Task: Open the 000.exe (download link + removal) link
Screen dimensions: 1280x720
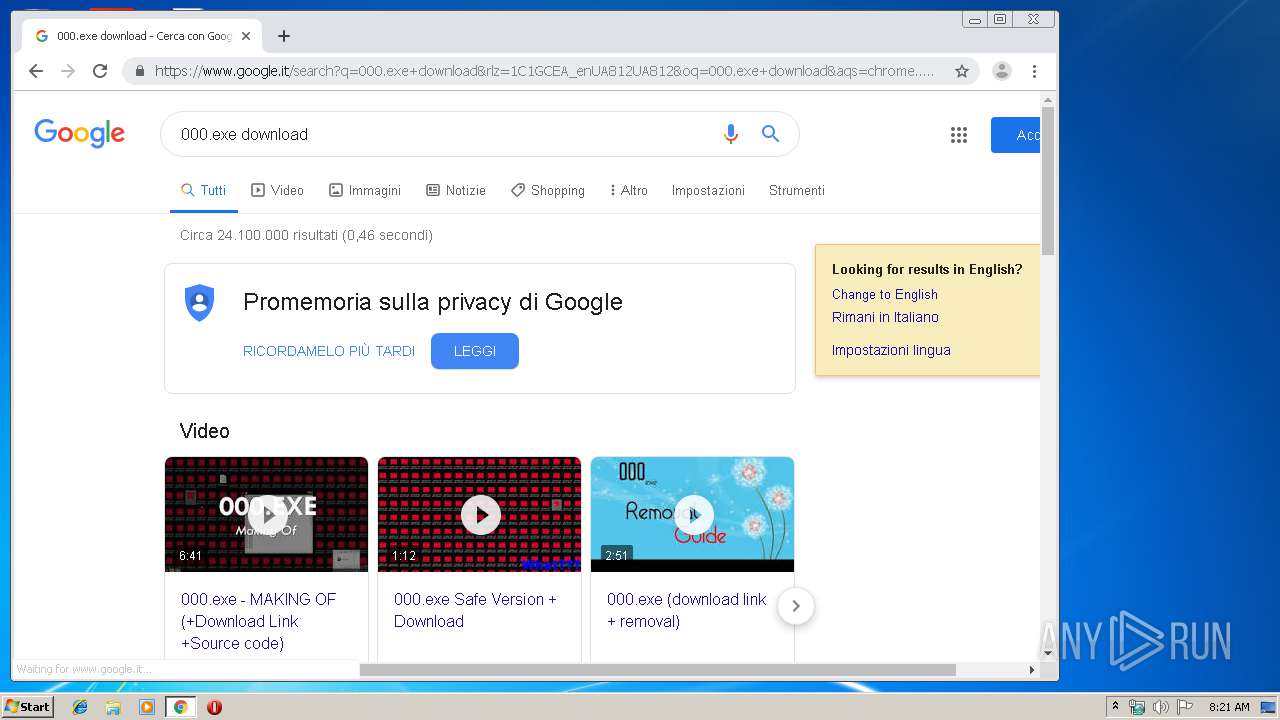Action: pyautogui.click(x=687, y=610)
